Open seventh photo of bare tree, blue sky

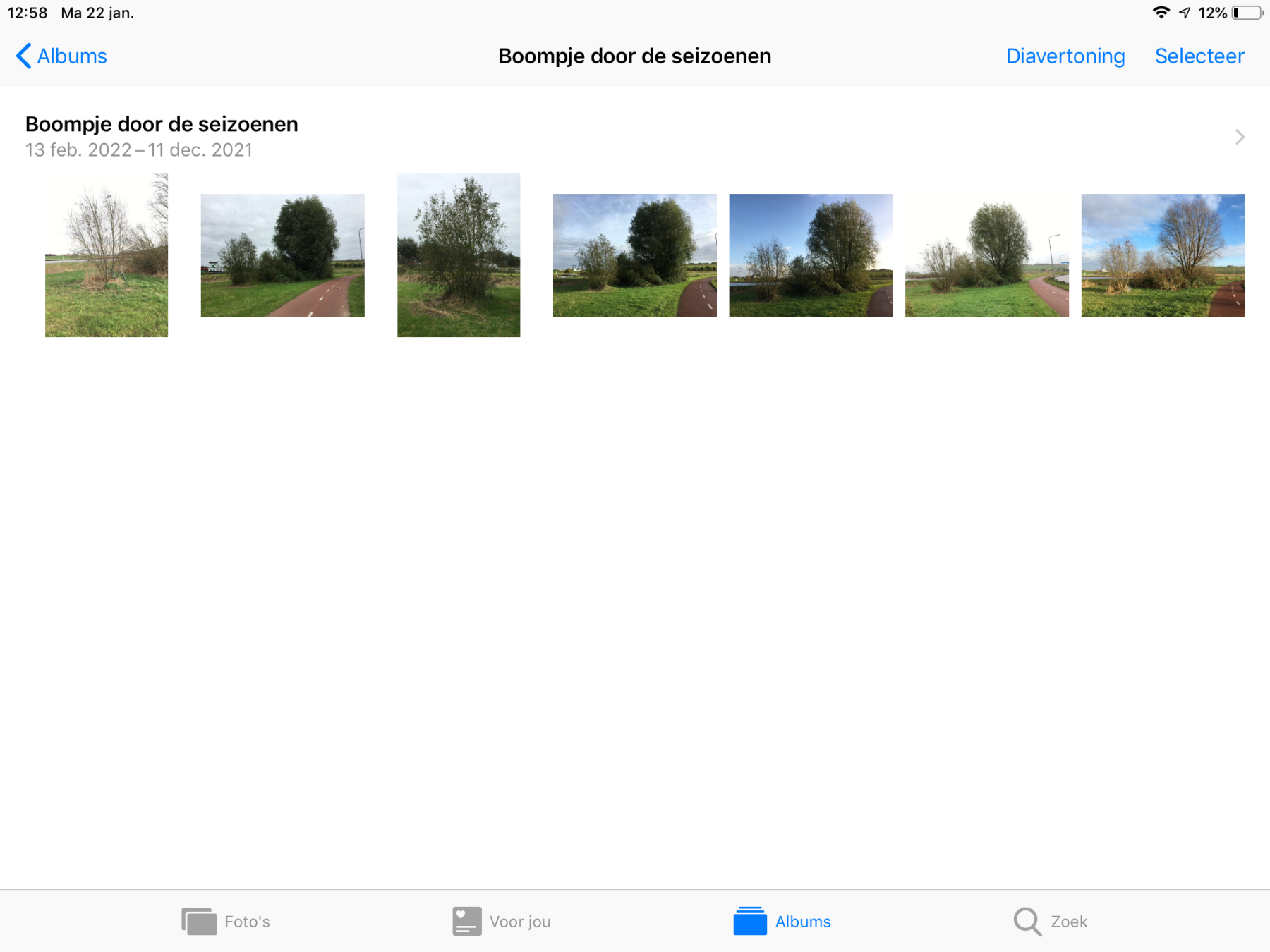[1163, 255]
